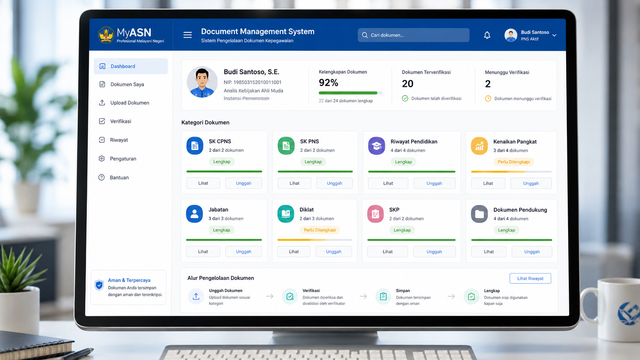Click Lihat on the SK CPNS card
The width and height of the screenshot is (640, 360).
[x=203, y=183]
